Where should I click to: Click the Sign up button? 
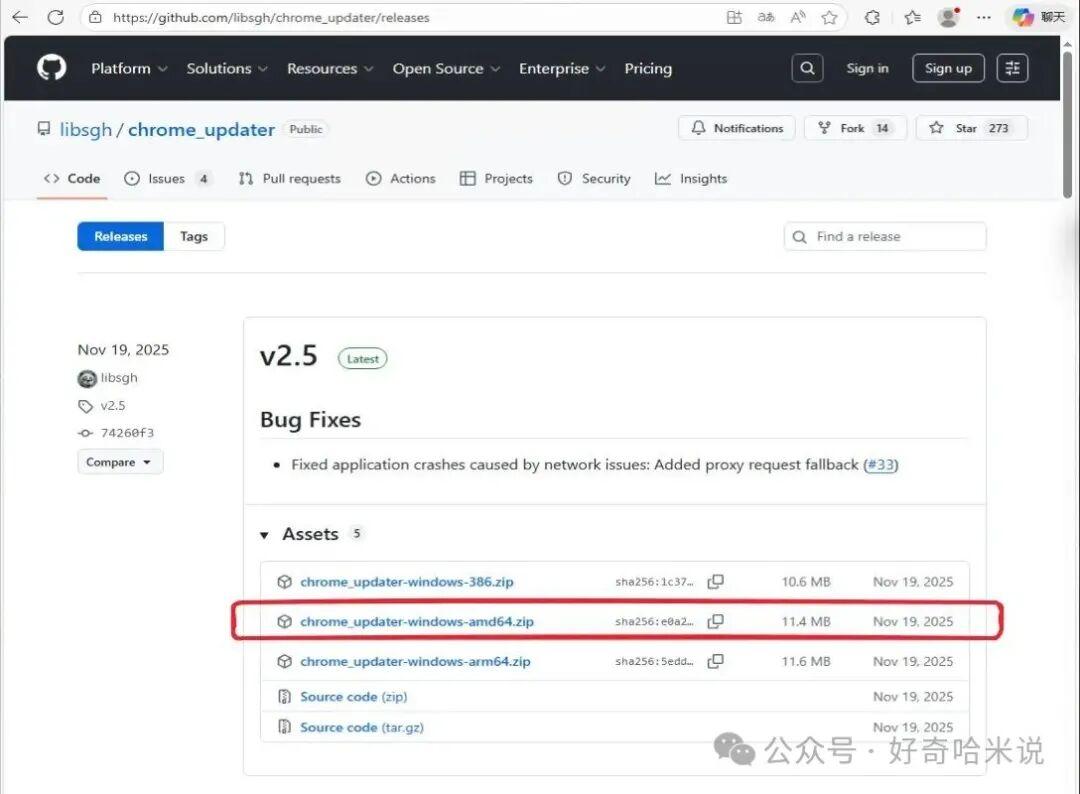click(x=948, y=68)
